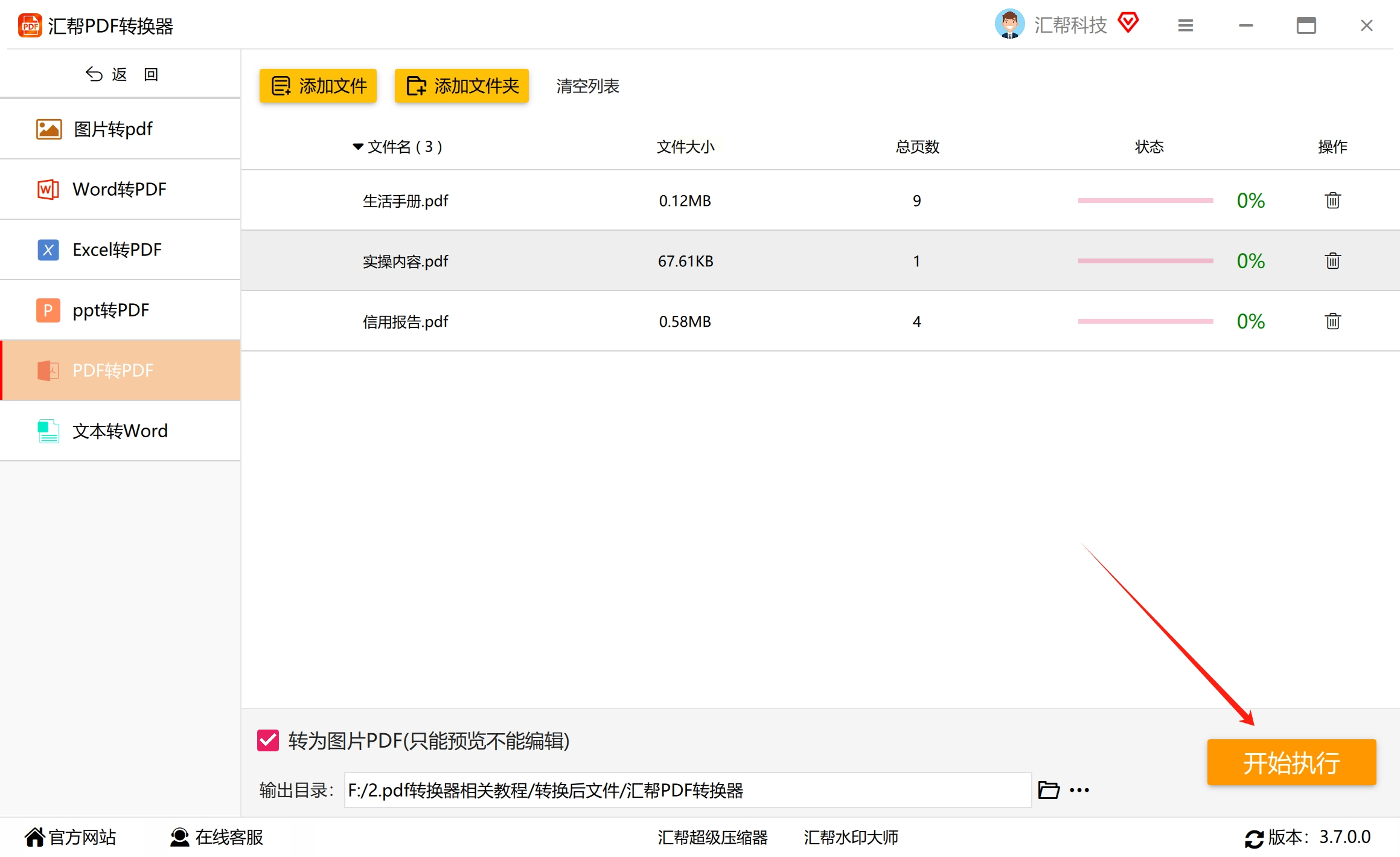Open output folder via folder icon
1400x857 pixels.
(1048, 790)
